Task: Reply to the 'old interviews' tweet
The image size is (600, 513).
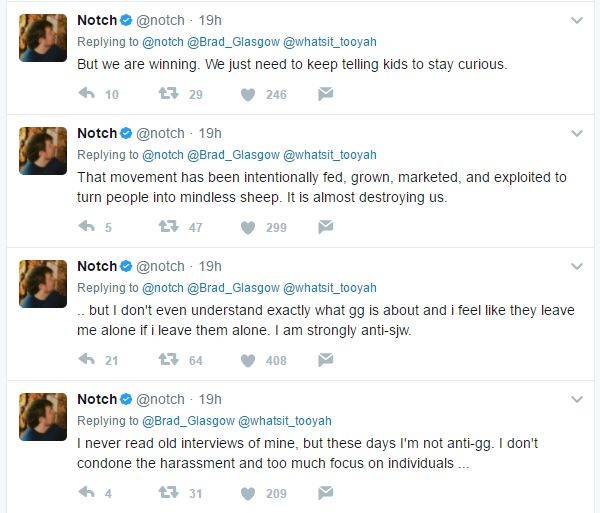Action: click(x=86, y=493)
